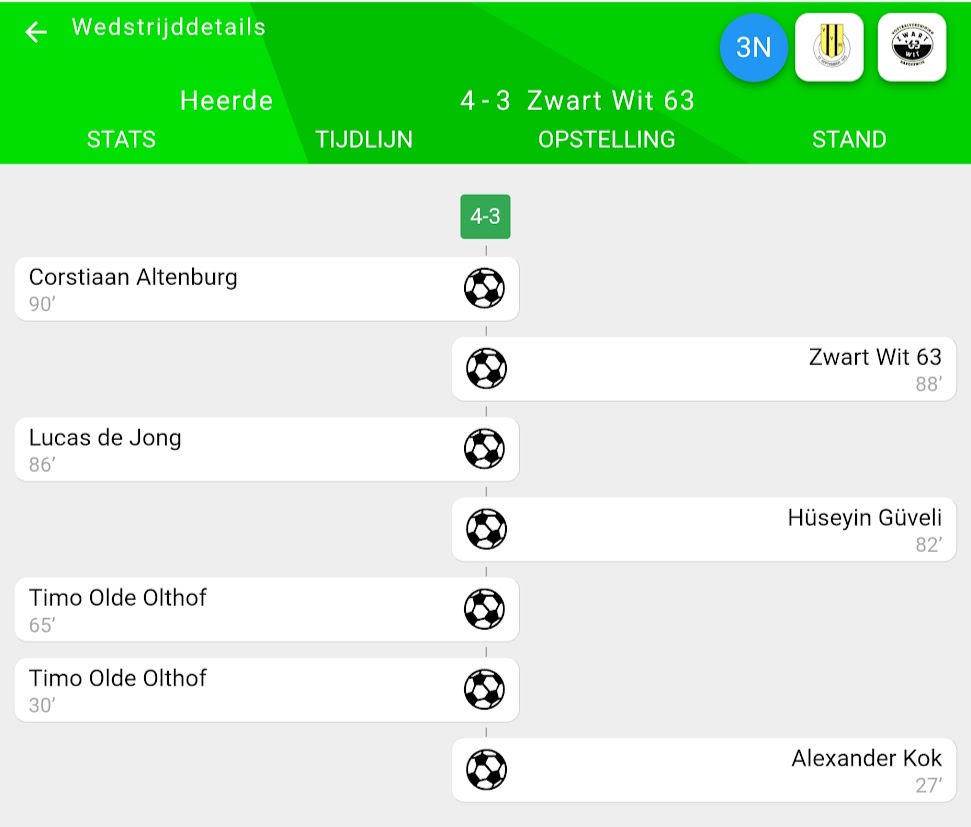Click the goal icon for Corstiaan Altenburg
The height and width of the screenshot is (827, 971).
click(484, 289)
